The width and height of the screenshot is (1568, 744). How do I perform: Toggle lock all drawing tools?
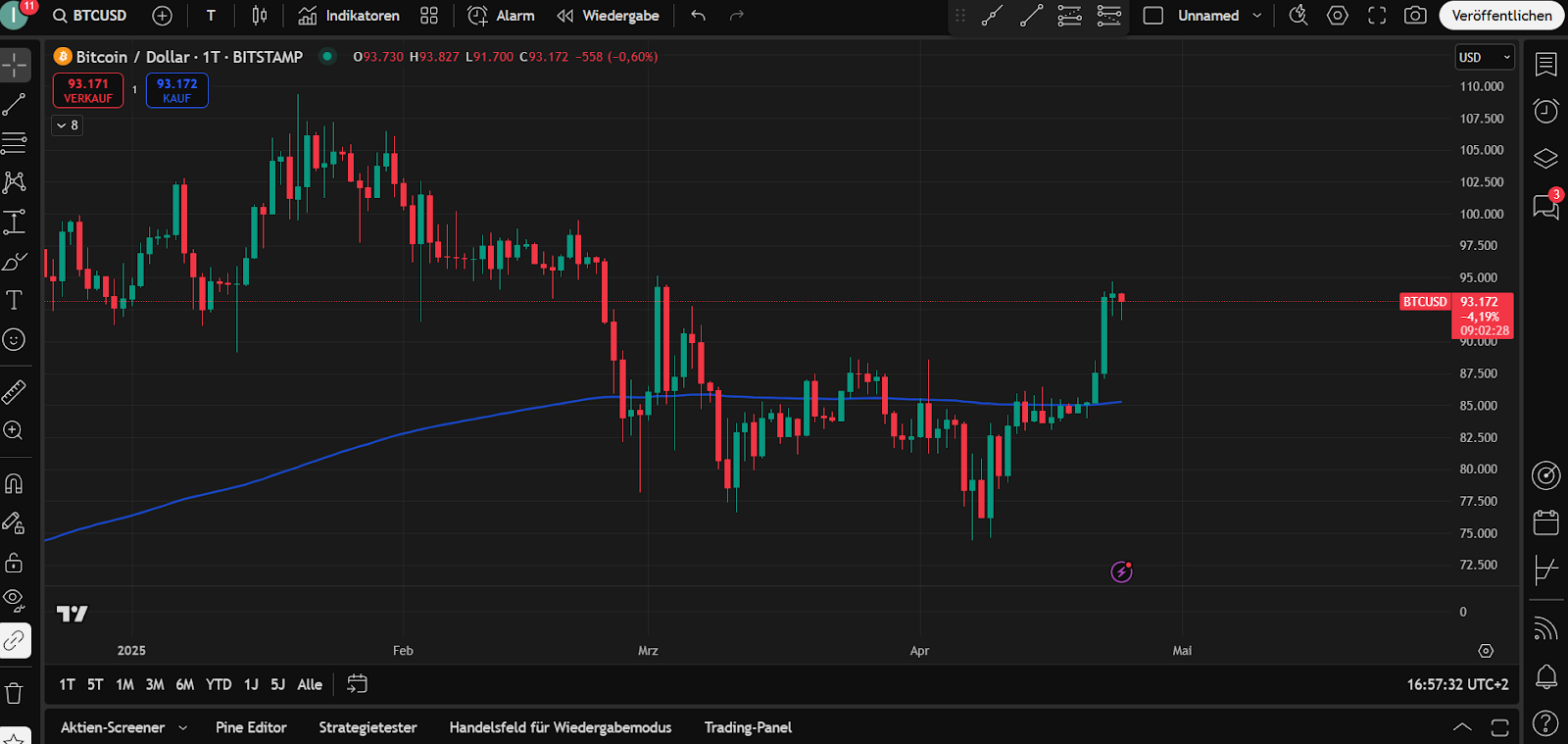[x=15, y=563]
